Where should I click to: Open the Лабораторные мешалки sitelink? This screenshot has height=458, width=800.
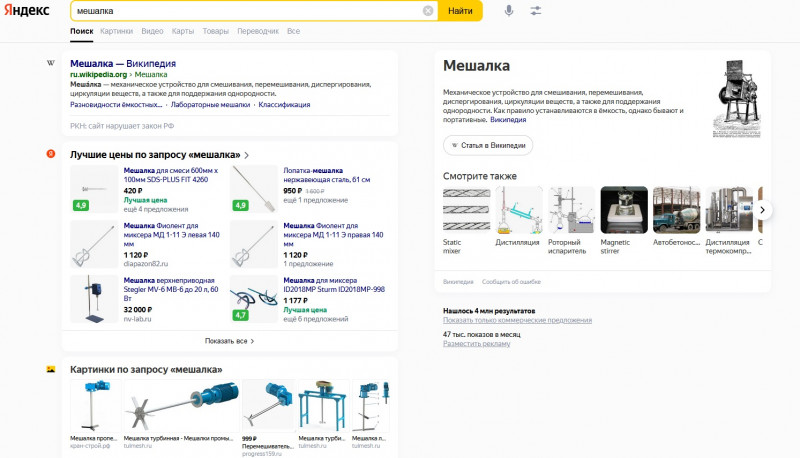tap(210, 105)
